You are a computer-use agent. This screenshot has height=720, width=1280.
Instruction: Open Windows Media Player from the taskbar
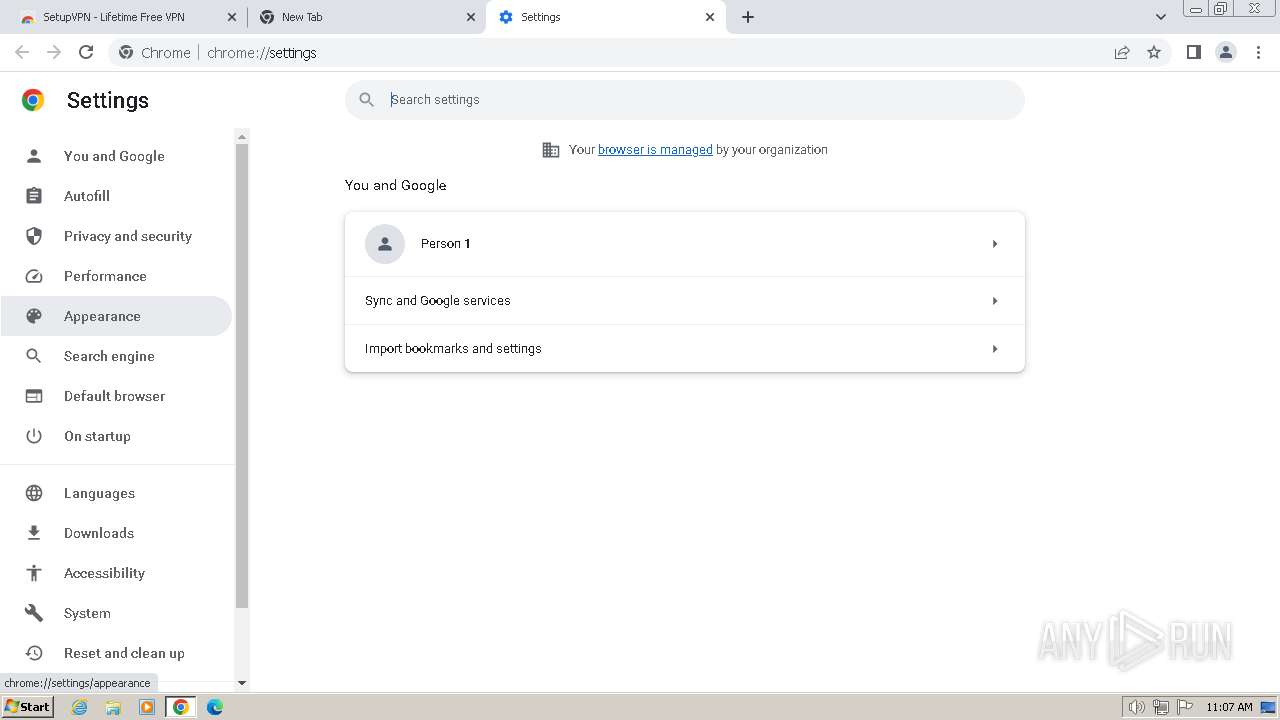pyautogui.click(x=147, y=707)
